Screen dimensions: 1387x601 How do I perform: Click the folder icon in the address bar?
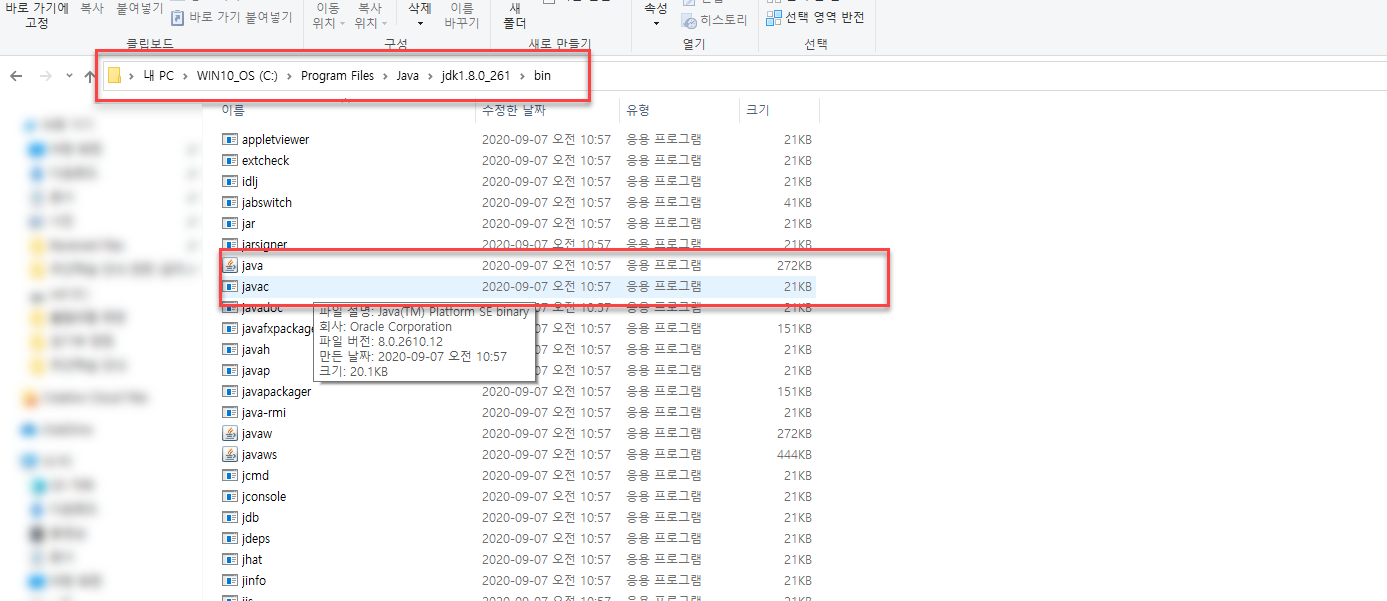pos(114,75)
